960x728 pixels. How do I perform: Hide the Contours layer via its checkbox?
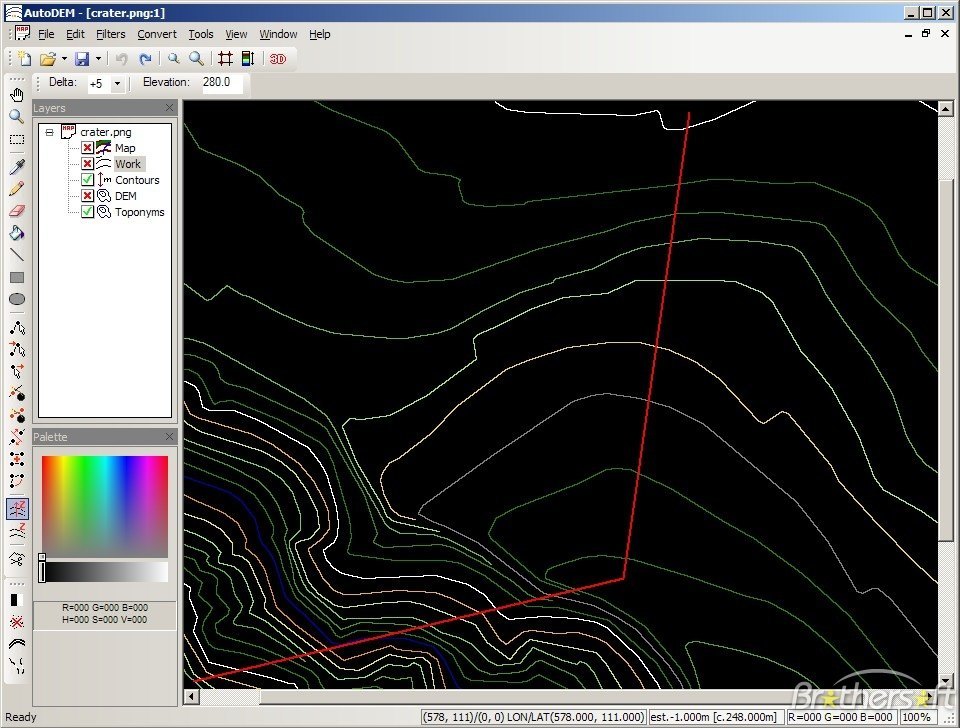[88, 180]
